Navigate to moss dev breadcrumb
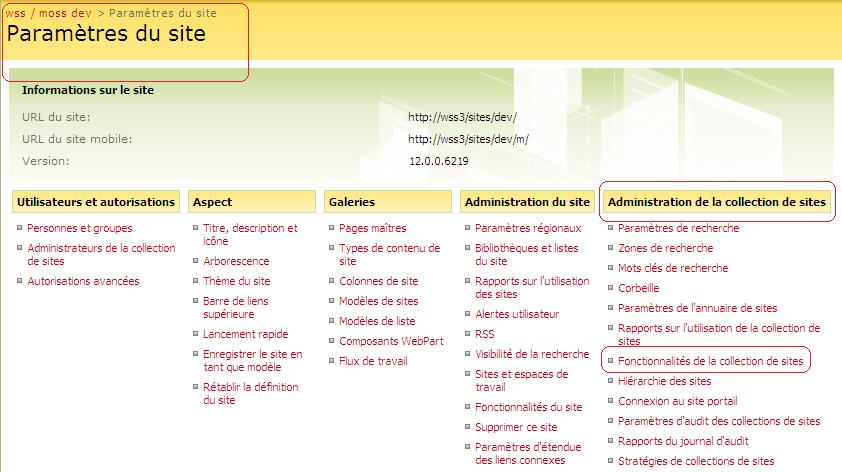This screenshot has width=842, height=472. tap(68, 13)
